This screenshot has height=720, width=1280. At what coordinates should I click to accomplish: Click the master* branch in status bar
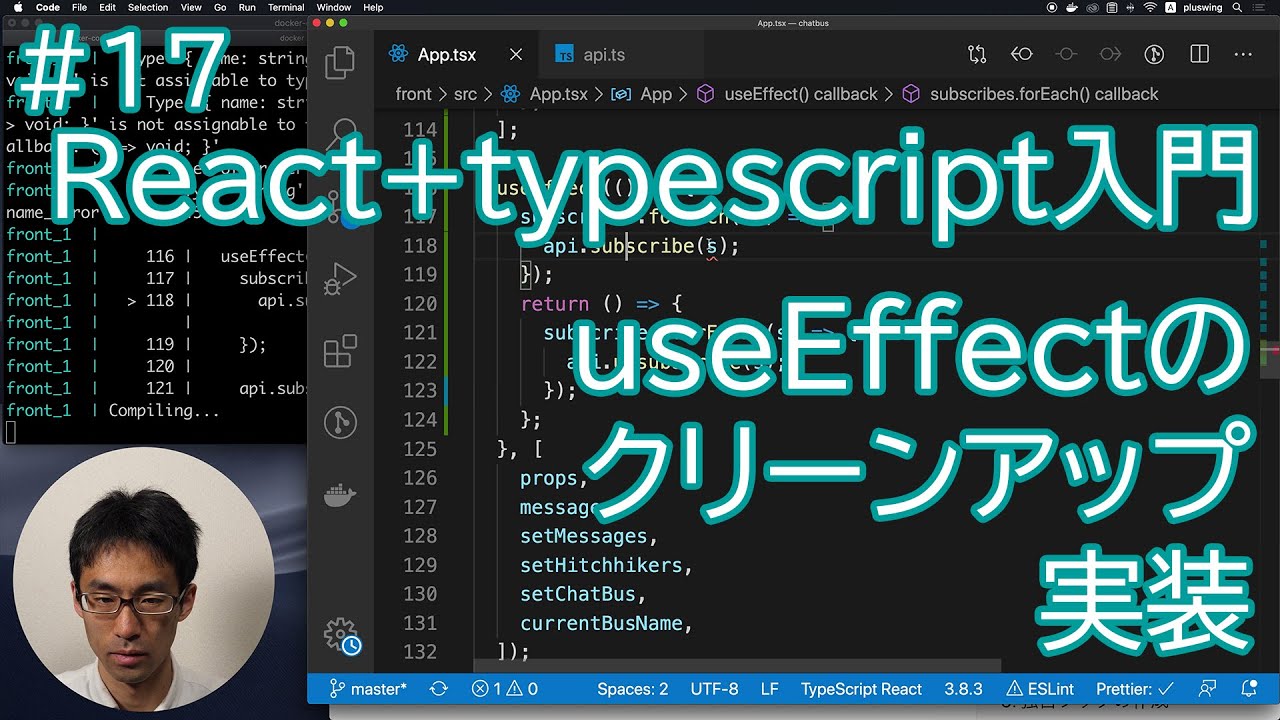[368, 689]
